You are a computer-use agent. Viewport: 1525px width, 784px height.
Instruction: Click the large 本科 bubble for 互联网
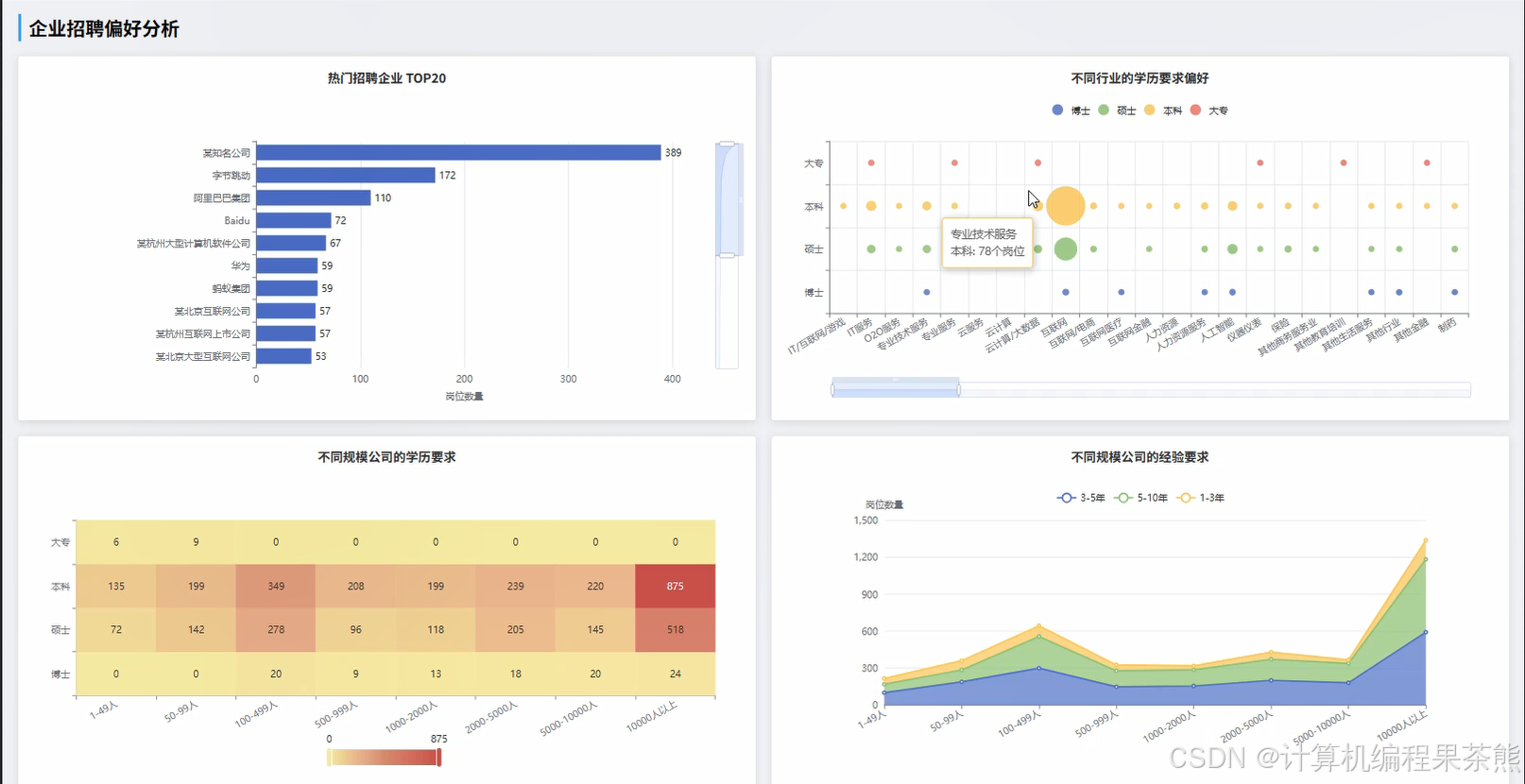(1066, 206)
